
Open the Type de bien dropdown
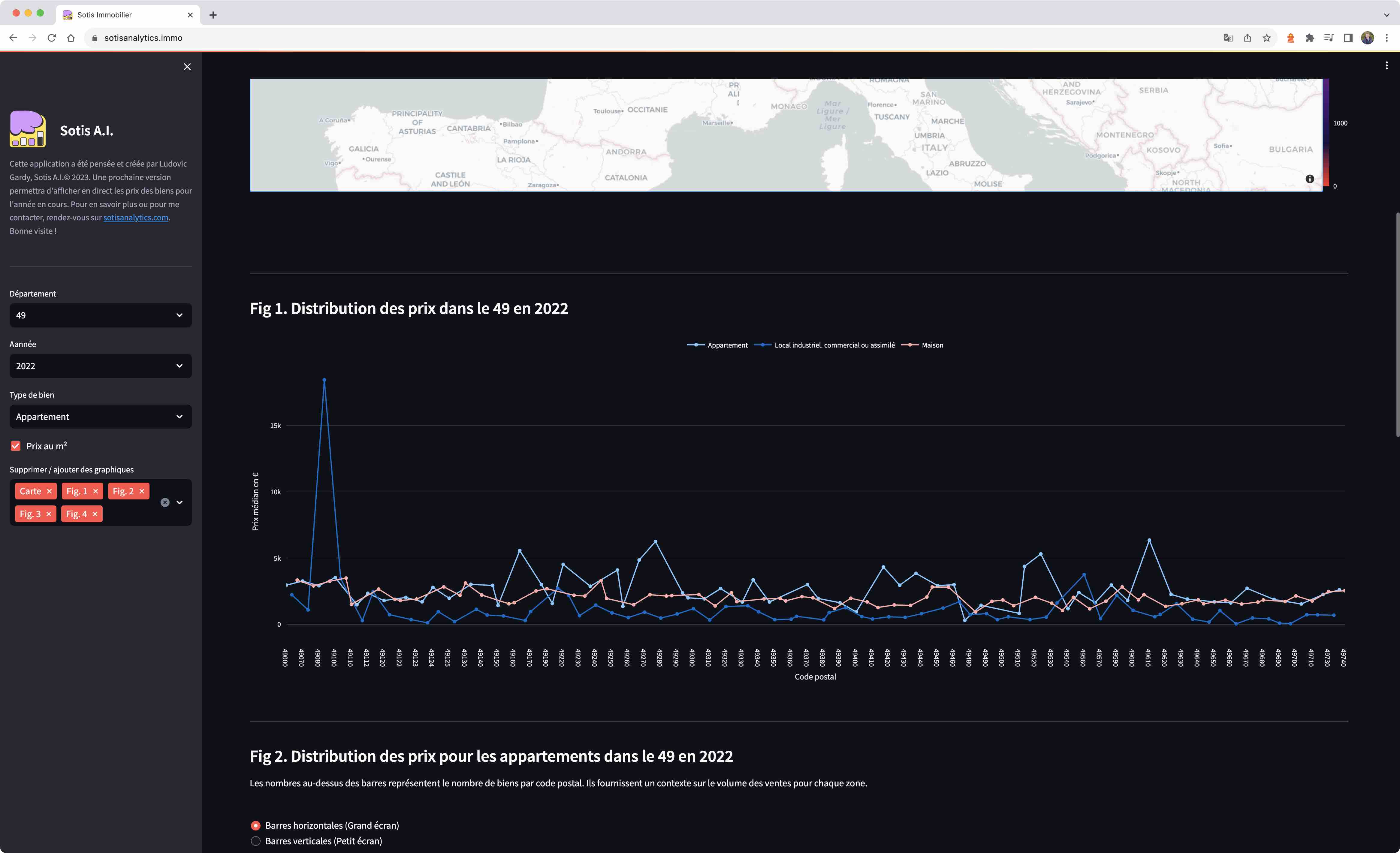pyautogui.click(x=101, y=417)
